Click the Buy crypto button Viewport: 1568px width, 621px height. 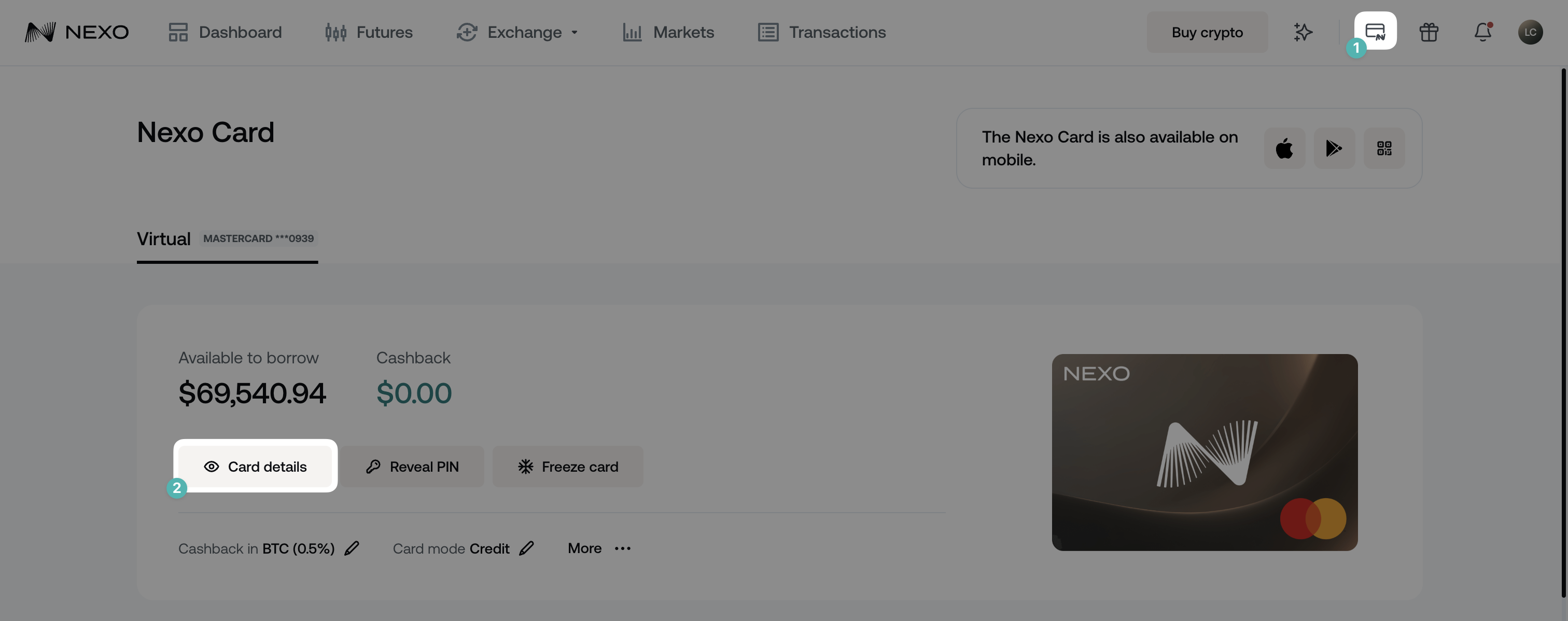click(1207, 32)
